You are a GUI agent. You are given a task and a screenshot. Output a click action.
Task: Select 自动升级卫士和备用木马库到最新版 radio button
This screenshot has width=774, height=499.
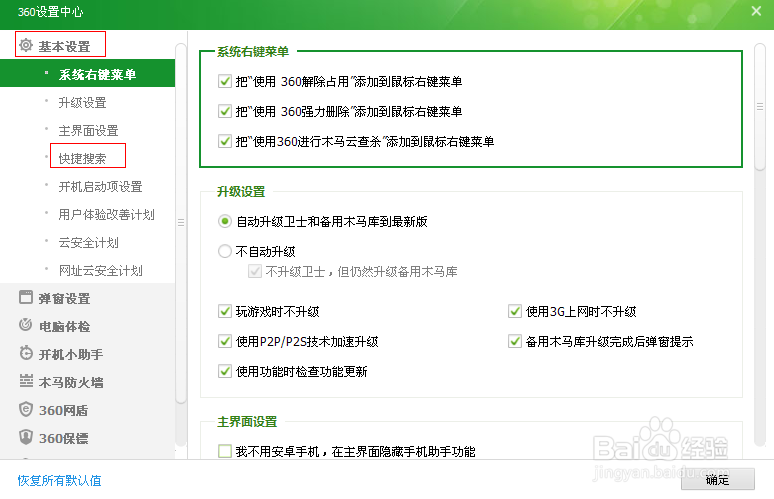pyautogui.click(x=225, y=222)
